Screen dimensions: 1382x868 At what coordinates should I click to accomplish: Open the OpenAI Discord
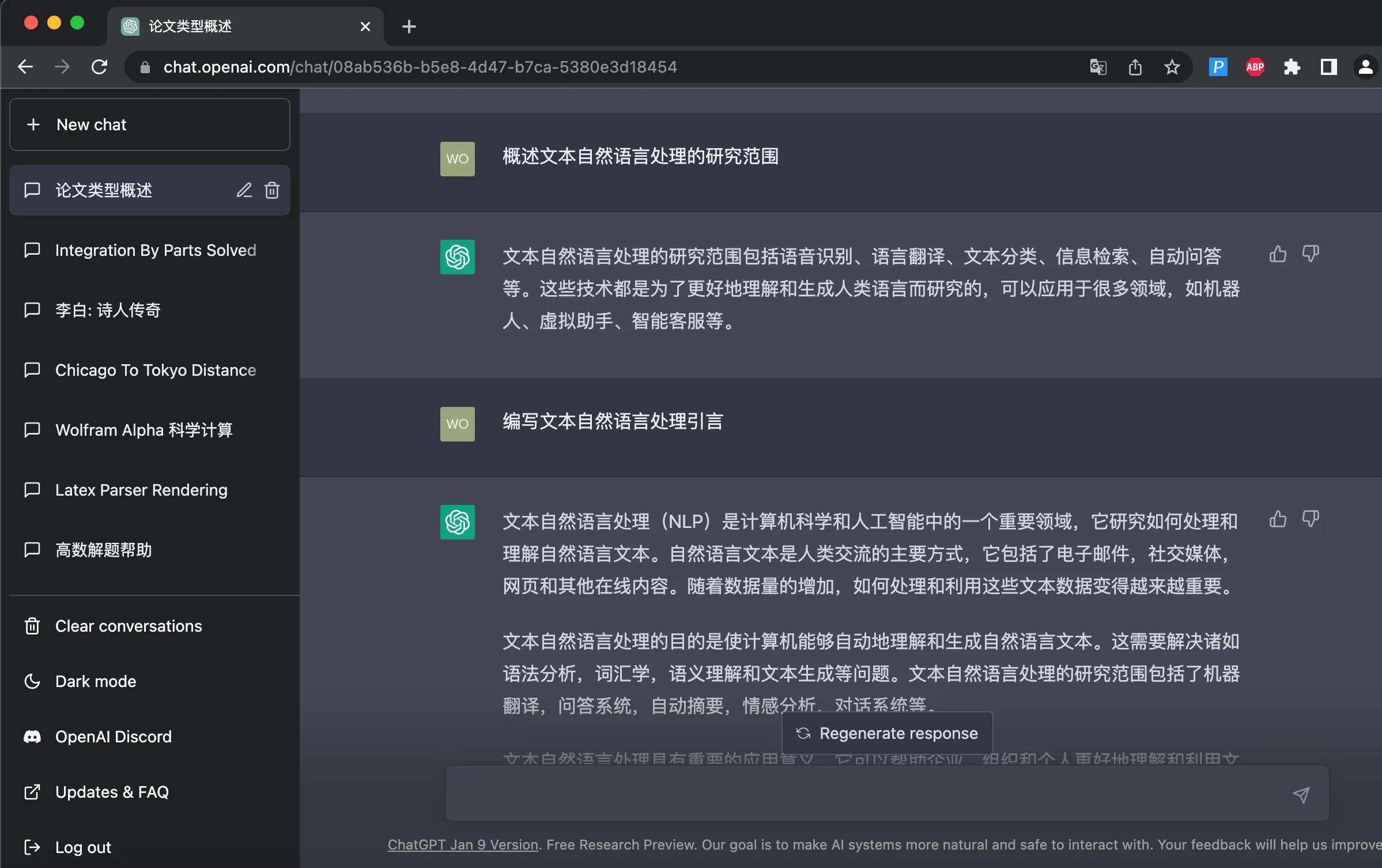click(113, 737)
